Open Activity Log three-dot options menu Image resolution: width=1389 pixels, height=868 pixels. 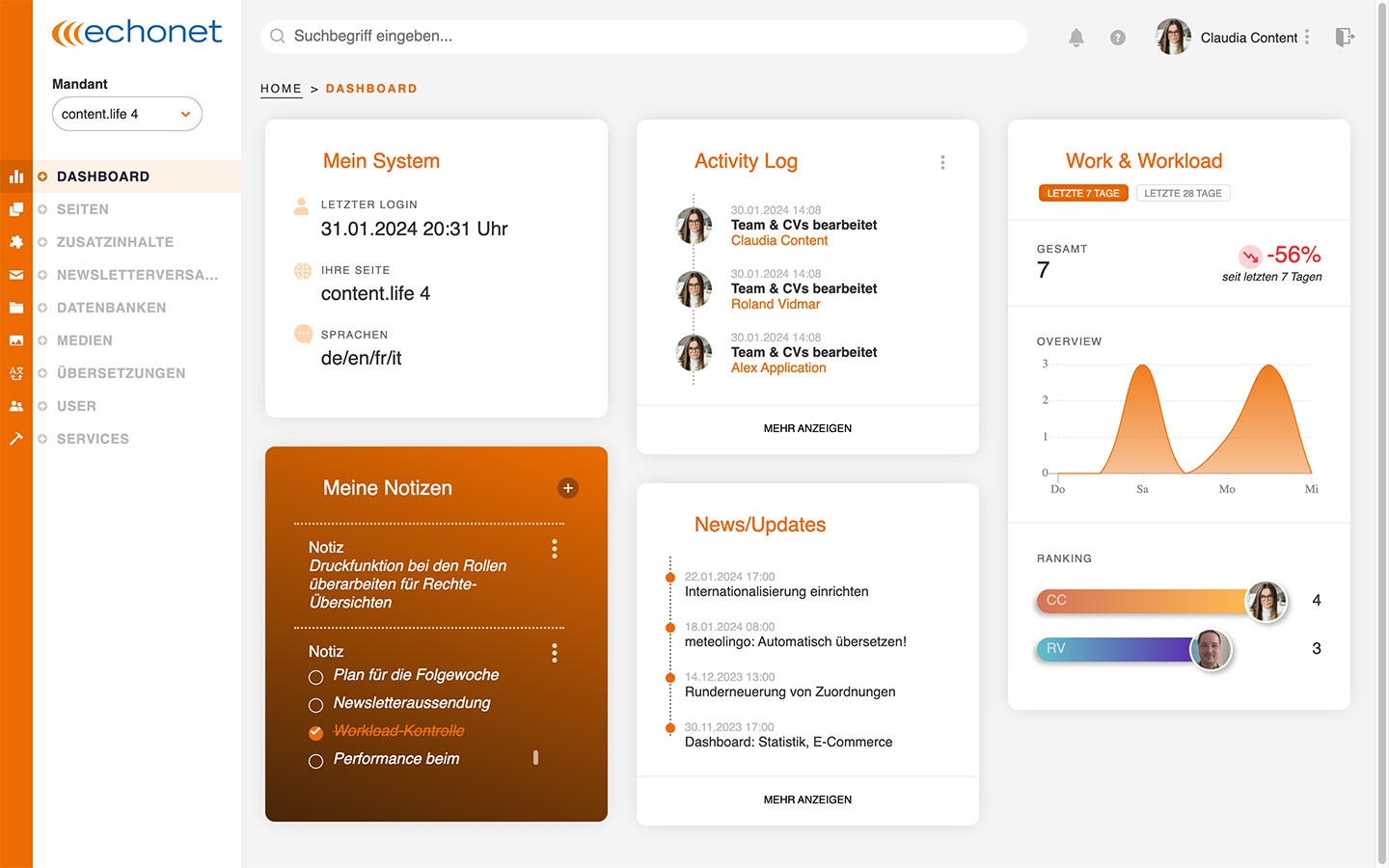tap(942, 163)
